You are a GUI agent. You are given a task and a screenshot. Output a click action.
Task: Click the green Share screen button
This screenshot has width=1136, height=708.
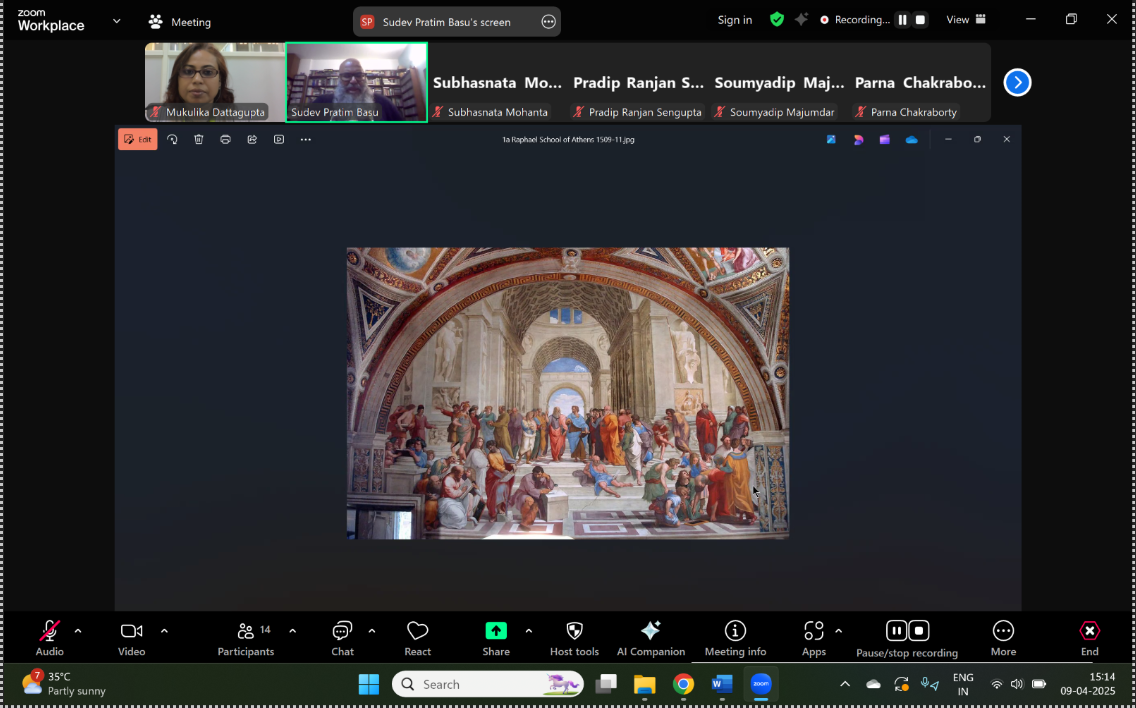click(496, 638)
